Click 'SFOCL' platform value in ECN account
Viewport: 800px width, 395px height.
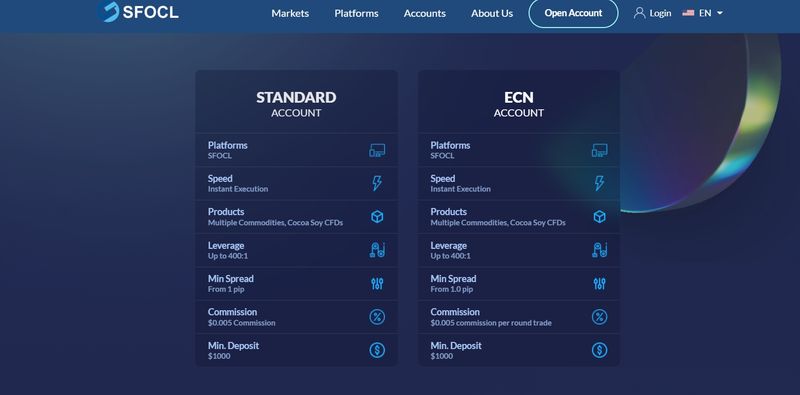tap(442, 156)
